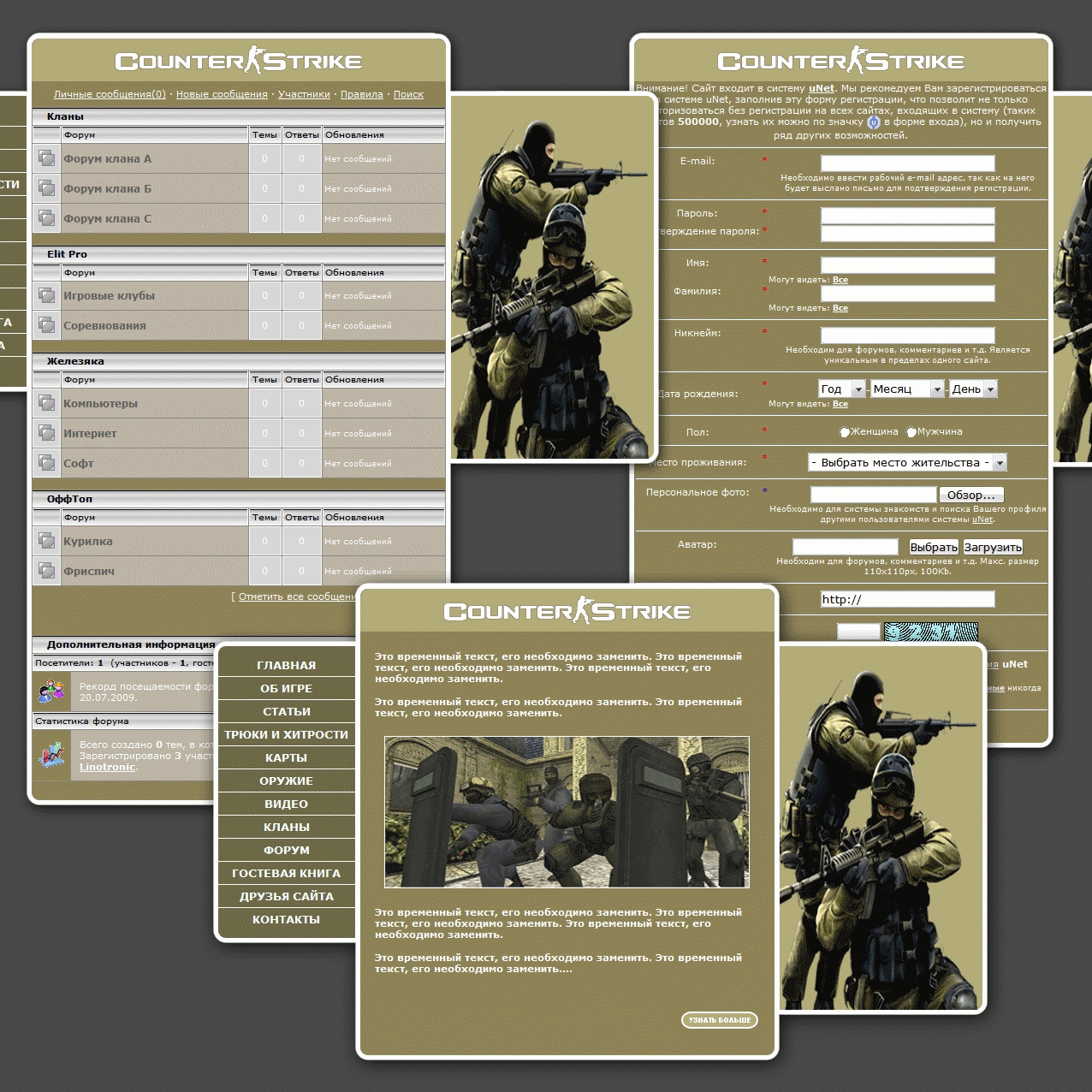Screen dimensions: 1092x1092
Task: Open the Игровые клубы forum title
Action: point(109,295)
